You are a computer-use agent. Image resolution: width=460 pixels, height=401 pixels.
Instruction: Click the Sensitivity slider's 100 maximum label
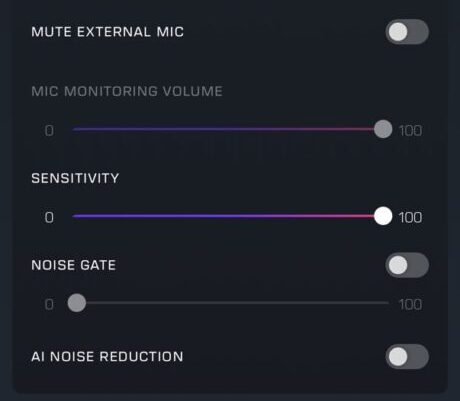tap(410, 218)
